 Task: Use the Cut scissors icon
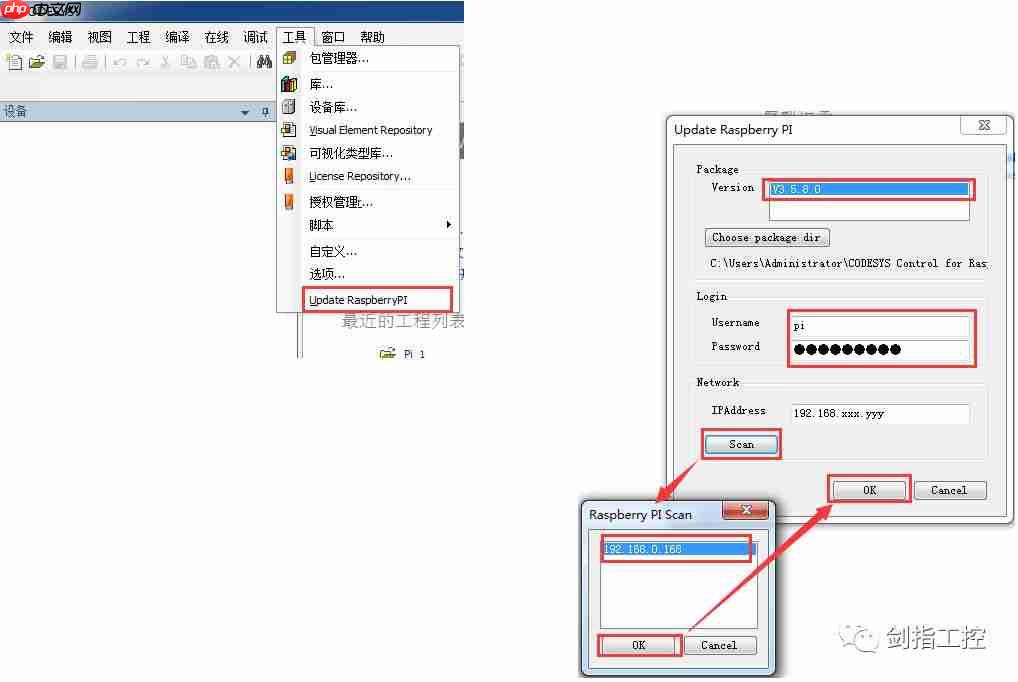163,62
